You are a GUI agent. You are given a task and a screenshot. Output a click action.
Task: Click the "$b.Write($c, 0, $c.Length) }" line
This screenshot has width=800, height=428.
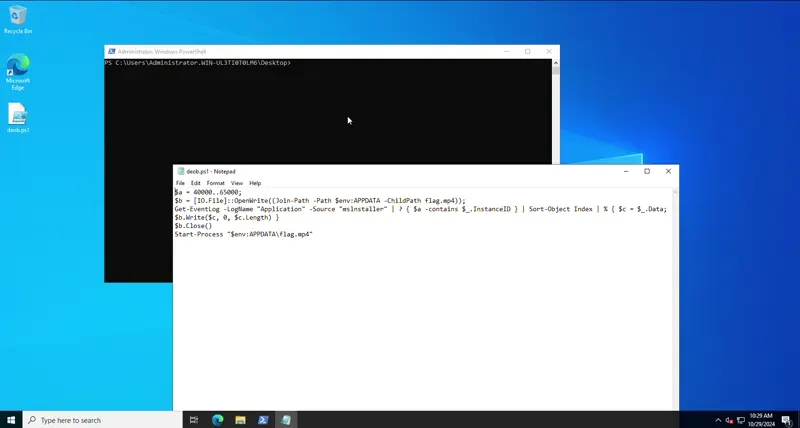227,217
